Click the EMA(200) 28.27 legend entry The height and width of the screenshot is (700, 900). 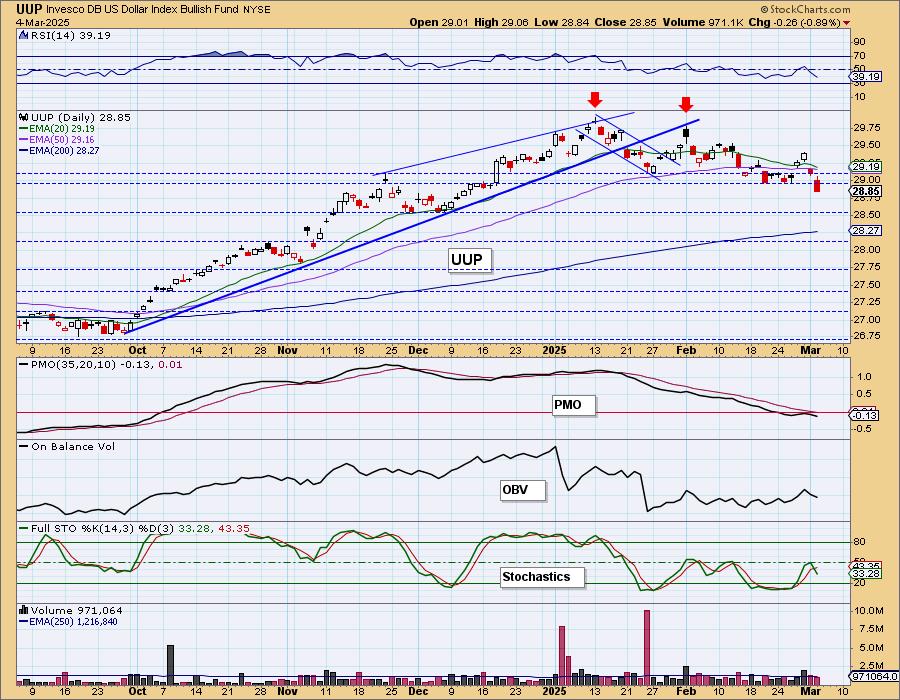click(x=59, y=150)
